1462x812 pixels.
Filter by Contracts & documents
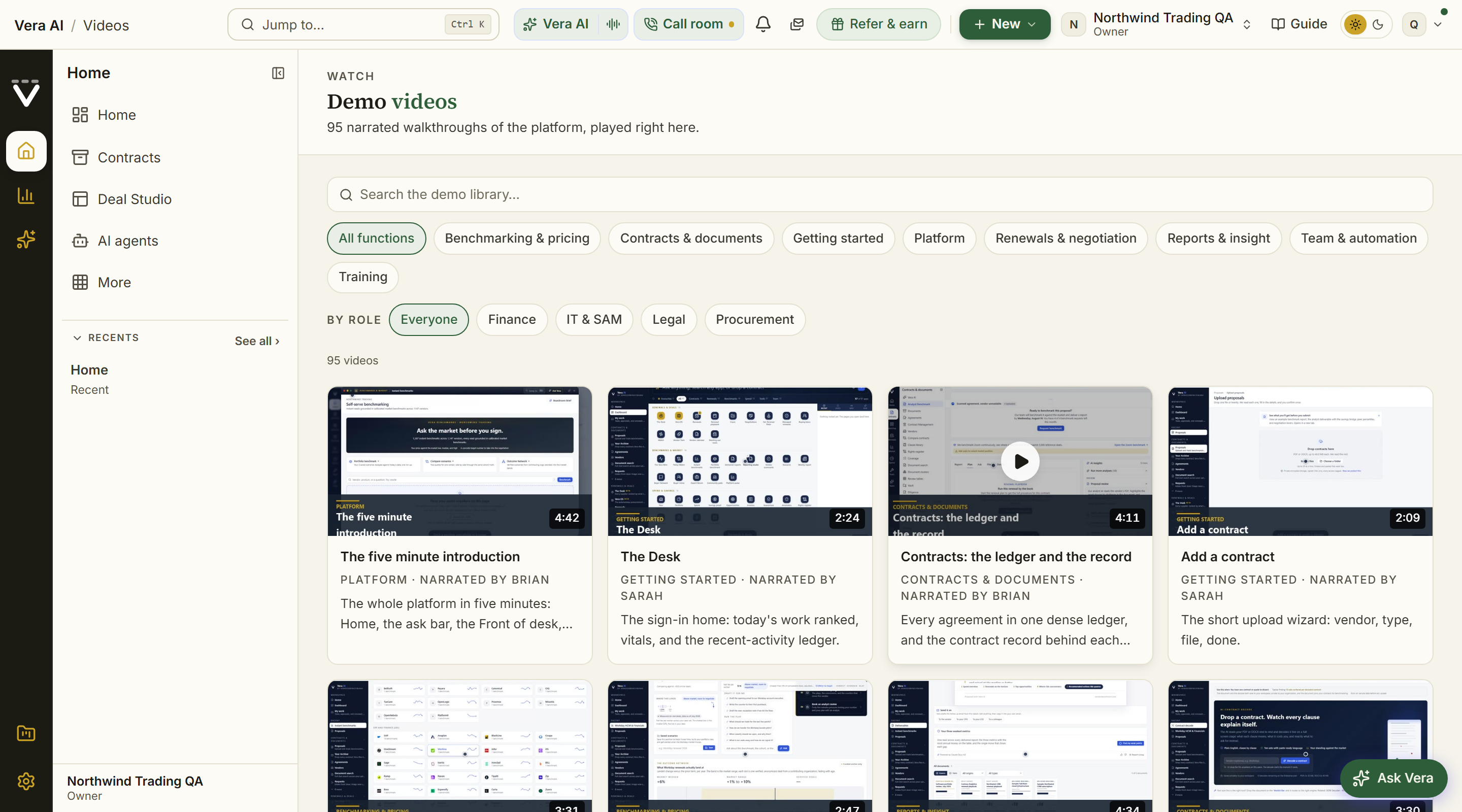691,239
